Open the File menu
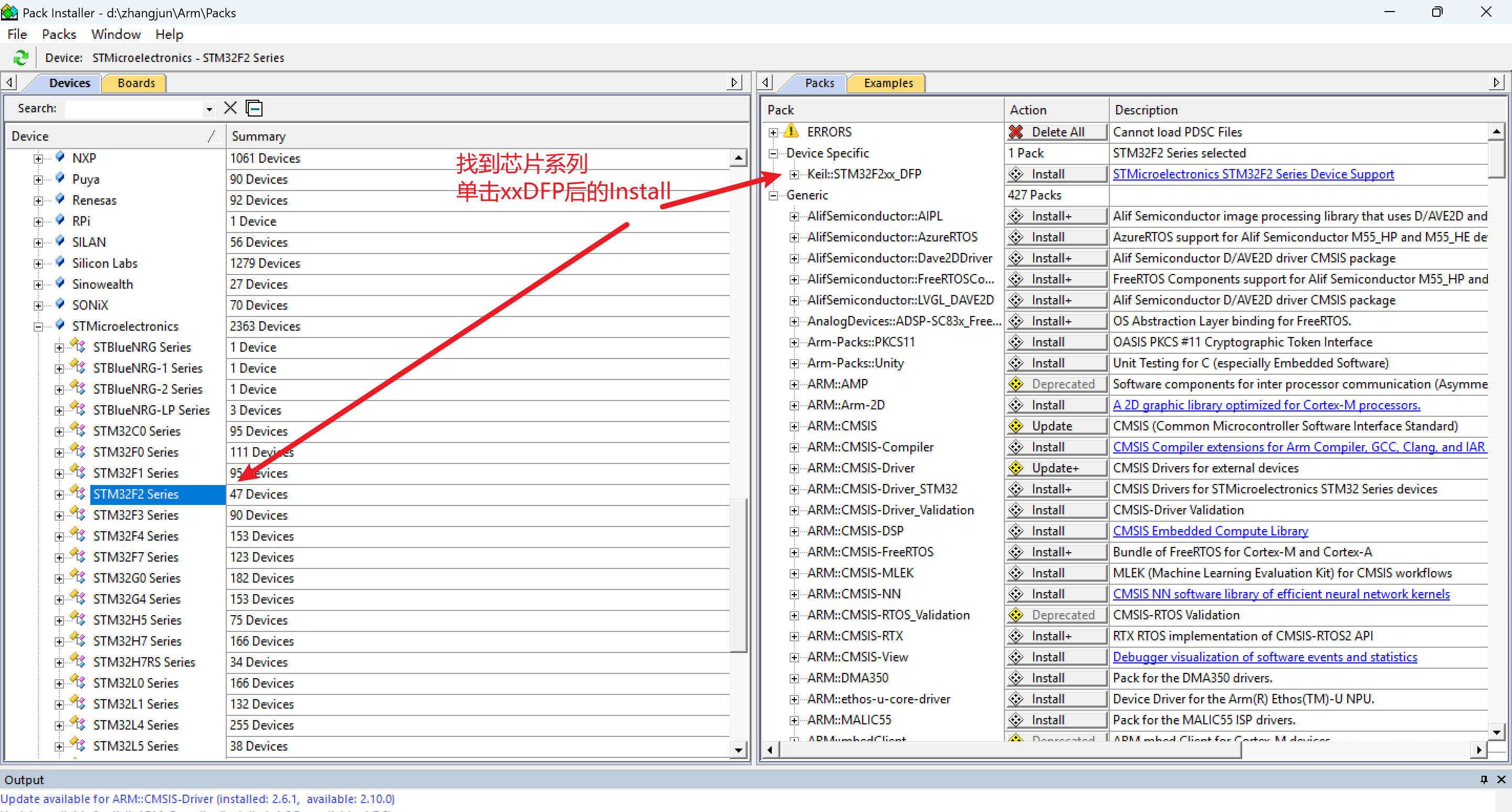1512x812 pixels. (17, 34)
